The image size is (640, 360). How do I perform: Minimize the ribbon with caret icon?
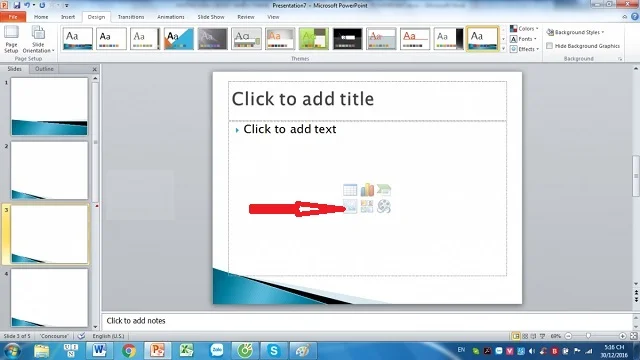(x=624, y=17)
